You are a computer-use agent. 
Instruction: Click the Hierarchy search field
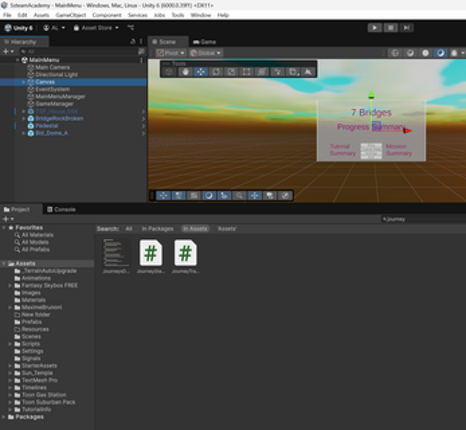point(78,51)
